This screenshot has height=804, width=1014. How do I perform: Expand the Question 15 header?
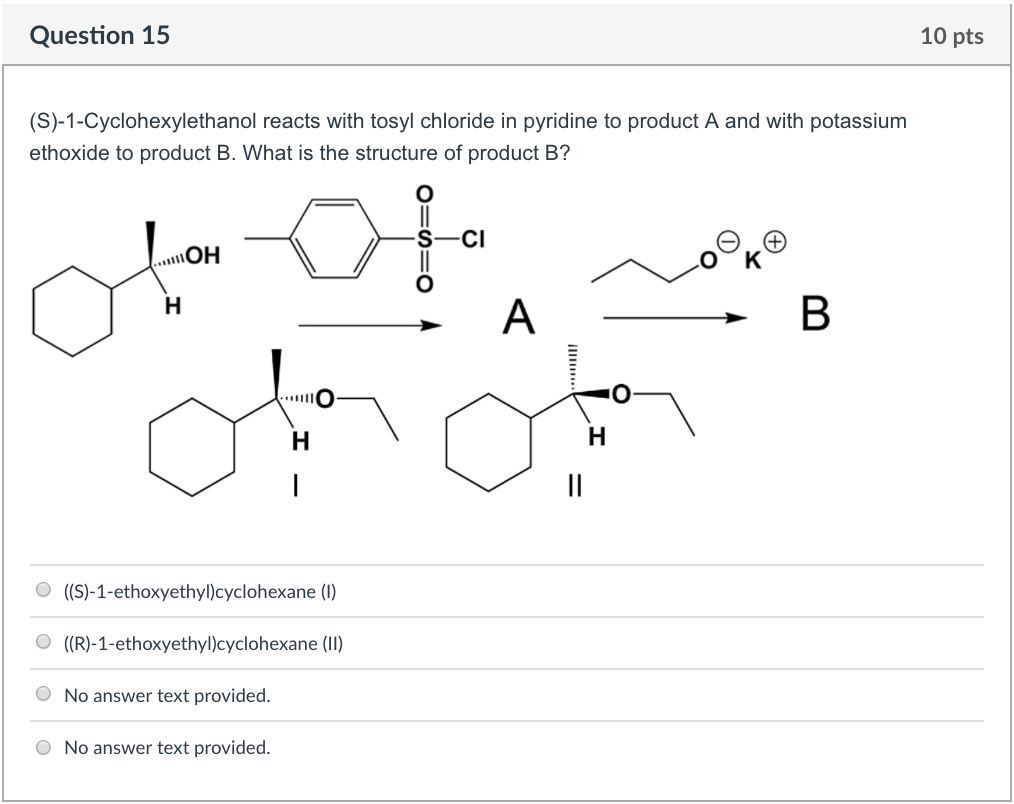(101, 35)
